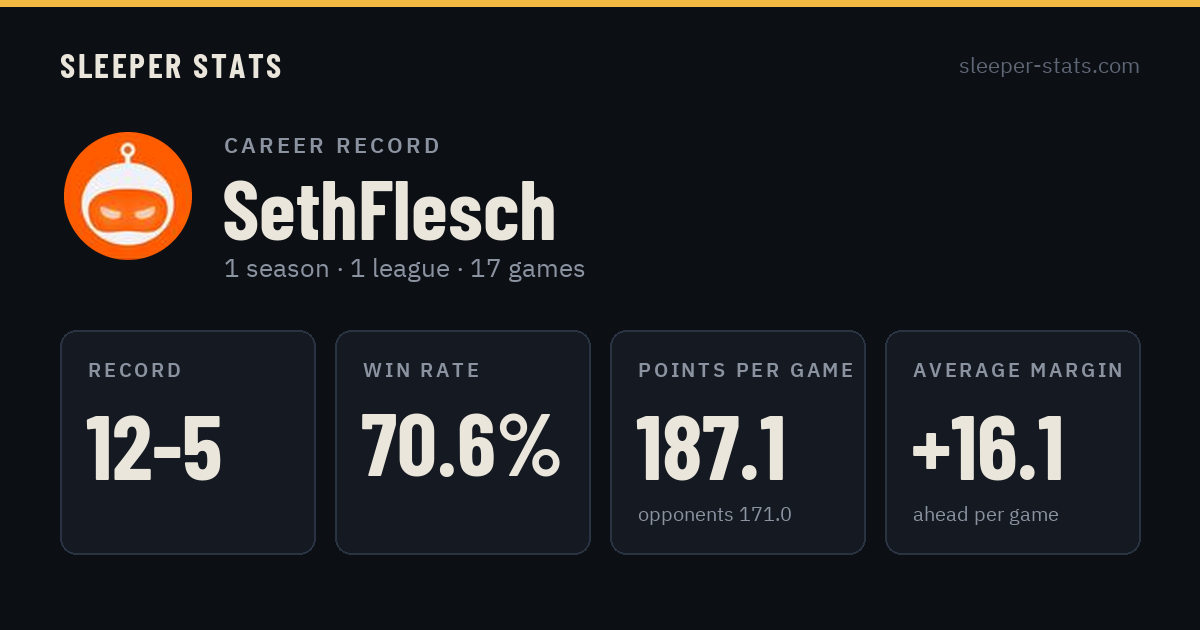Click the 12-5 record value
Image resolution: width=1200 pixels, height=630 pixels.
tap(154, 448)
